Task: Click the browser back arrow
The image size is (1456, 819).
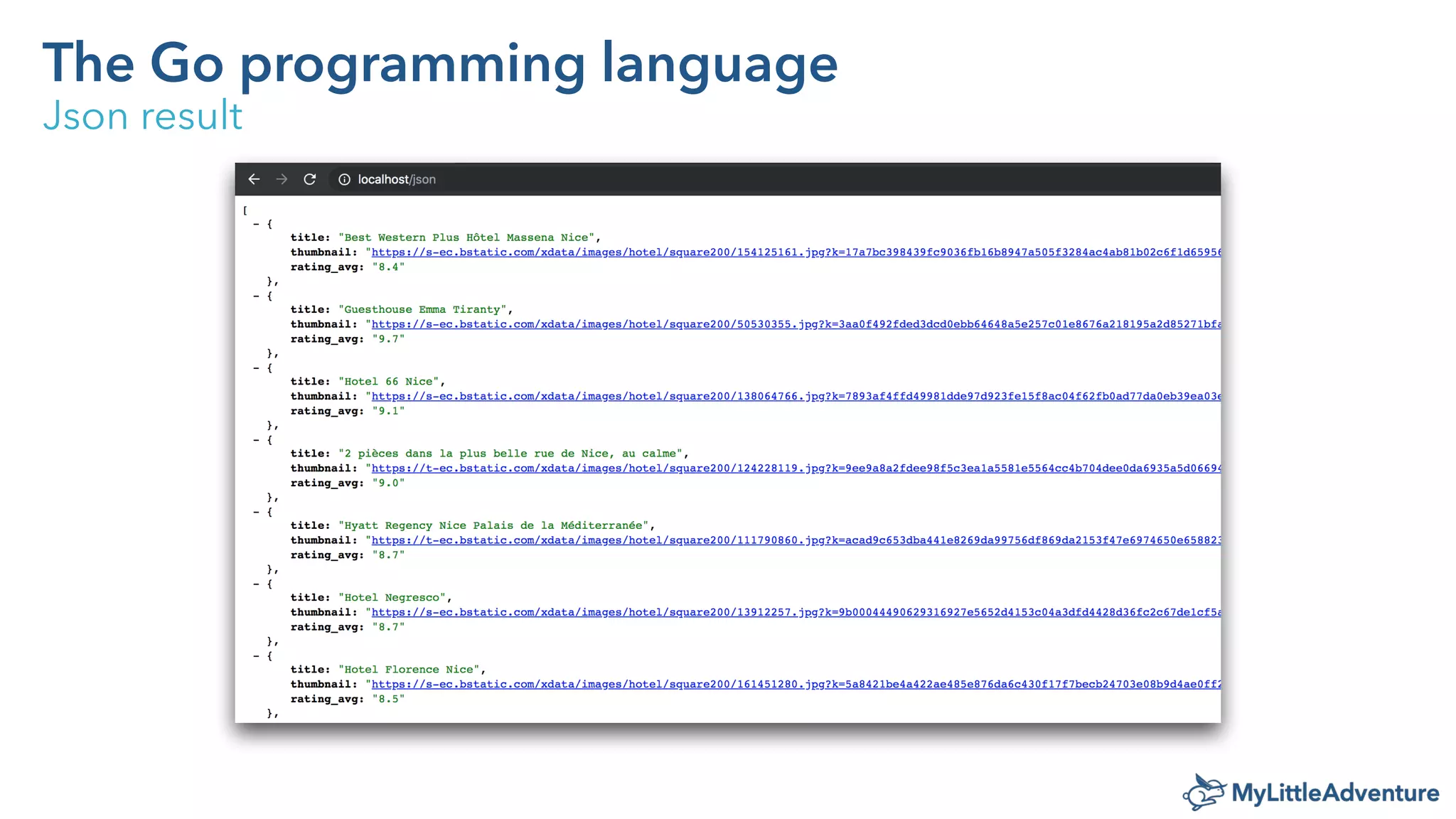Action: 254,179
